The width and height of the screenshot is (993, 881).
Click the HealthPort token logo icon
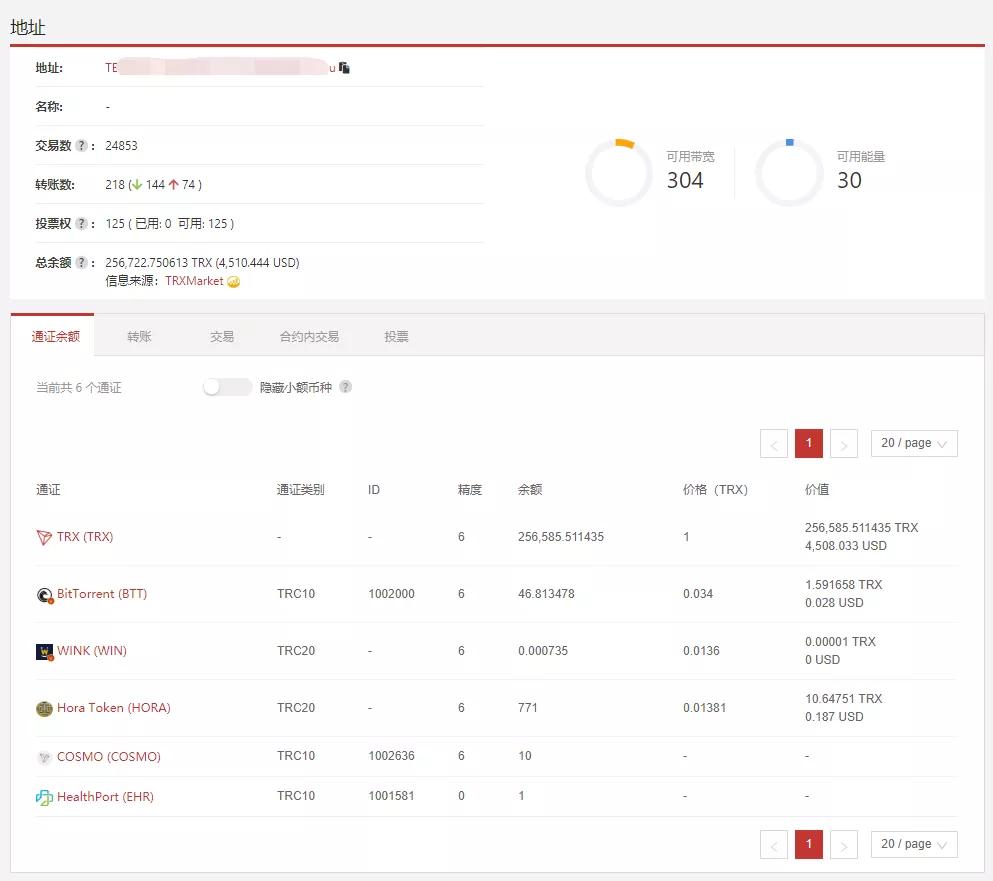point(44,797)
